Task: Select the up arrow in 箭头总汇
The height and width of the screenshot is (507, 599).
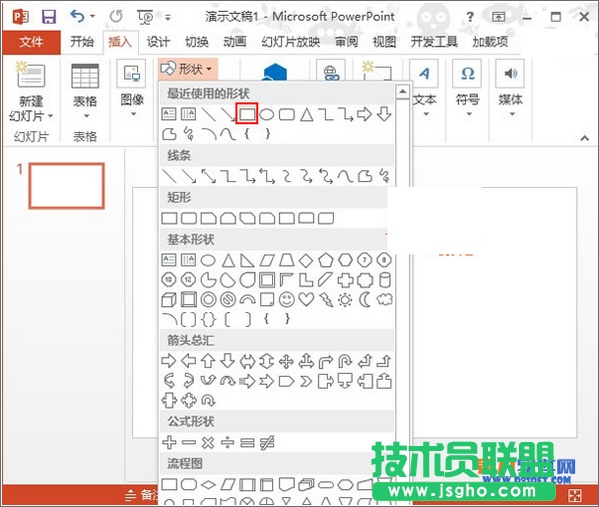Action: click(x=208, y=361)
